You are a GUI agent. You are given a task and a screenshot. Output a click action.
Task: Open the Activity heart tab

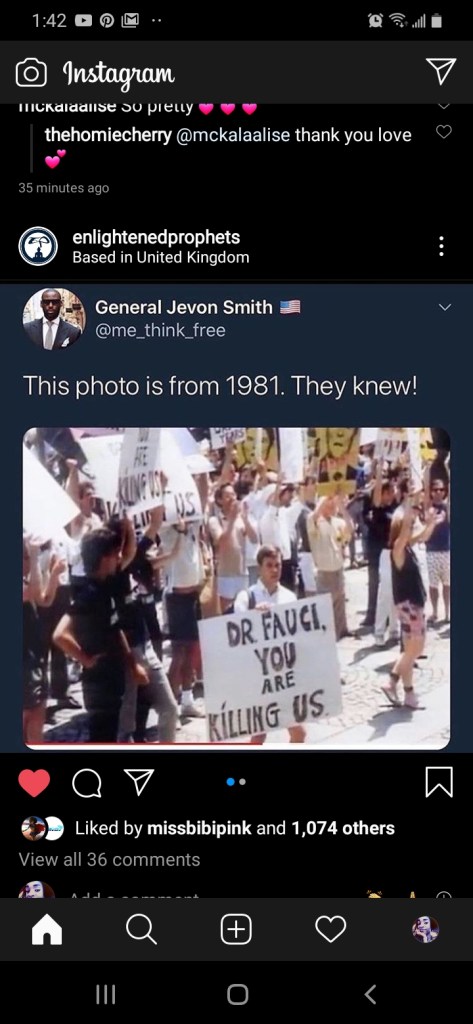coord(331,929)
